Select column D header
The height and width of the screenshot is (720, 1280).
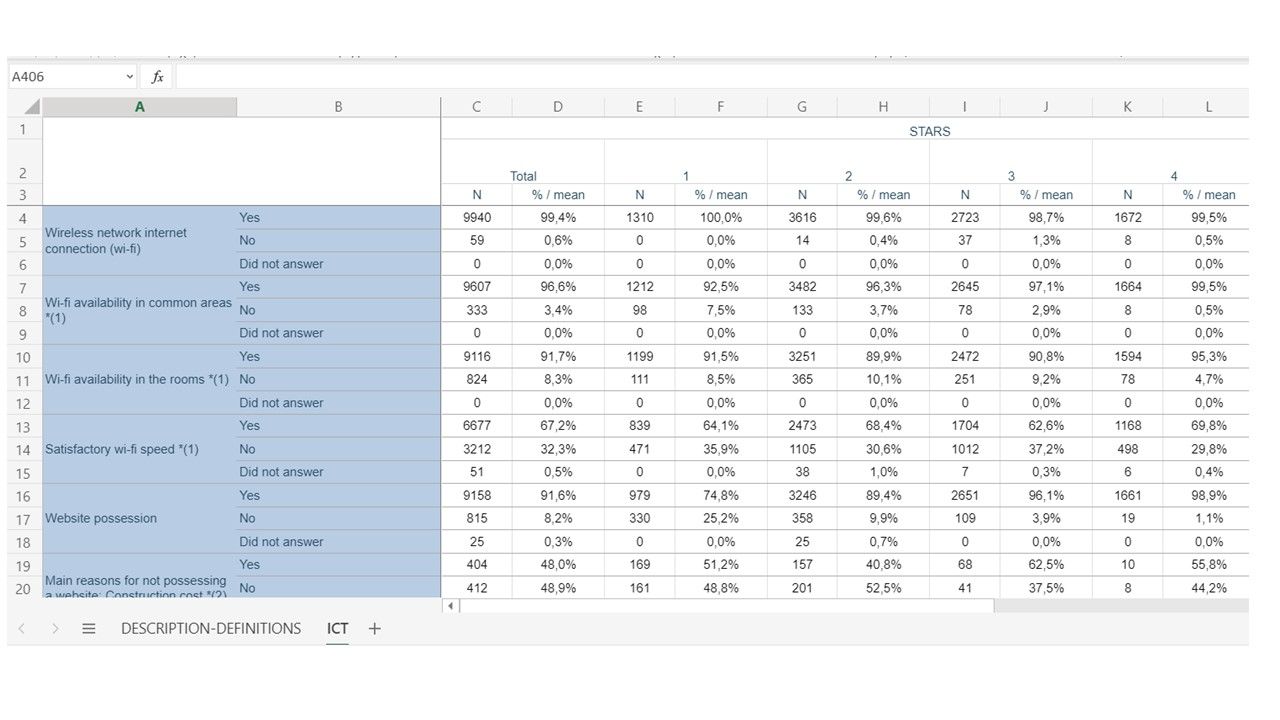coord(558,107)
